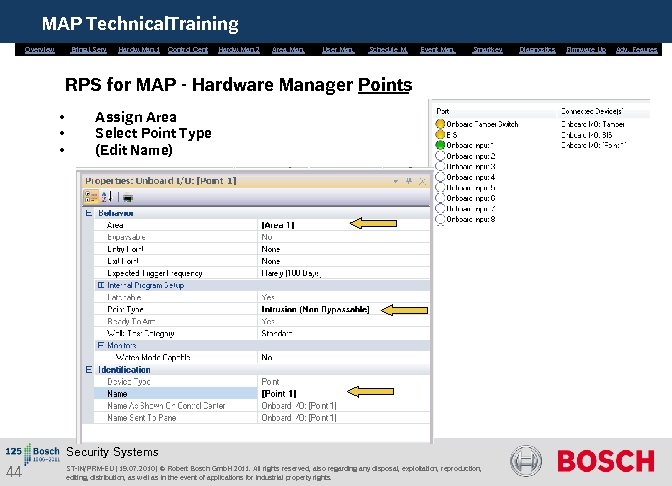Image resolution: width=672 pixels, height=486 pixels.
Task: Click the green status icon for Onboard Input 1
Action: click(x=440, y=145)
